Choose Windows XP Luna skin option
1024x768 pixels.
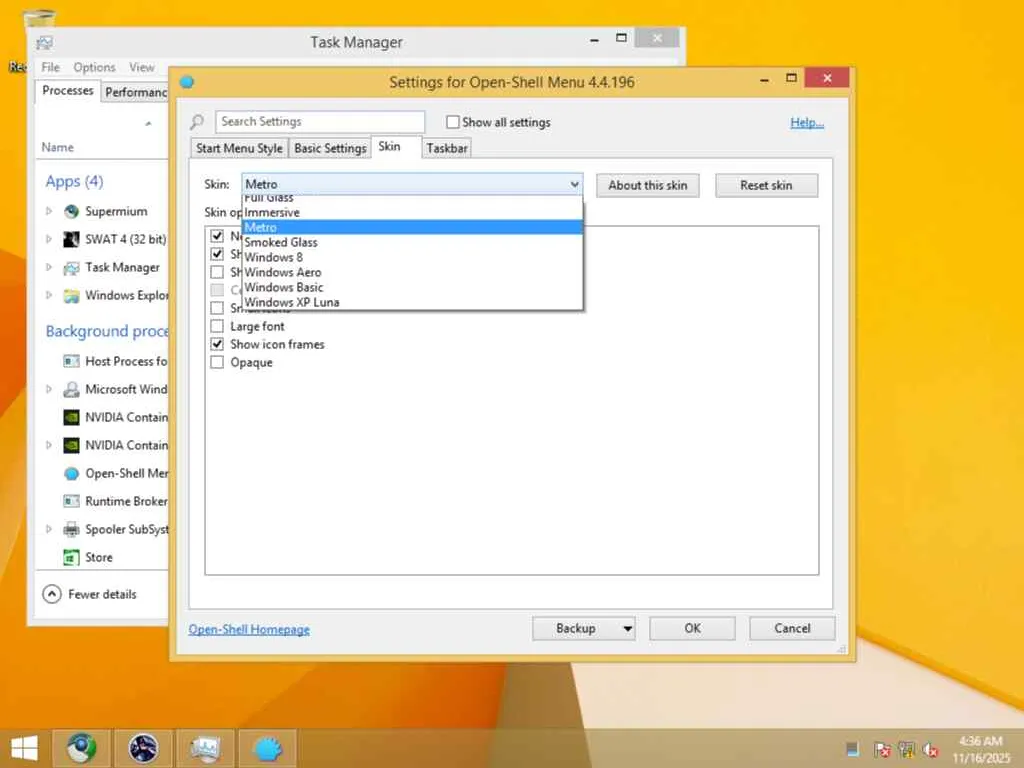[x=412, y=302]
